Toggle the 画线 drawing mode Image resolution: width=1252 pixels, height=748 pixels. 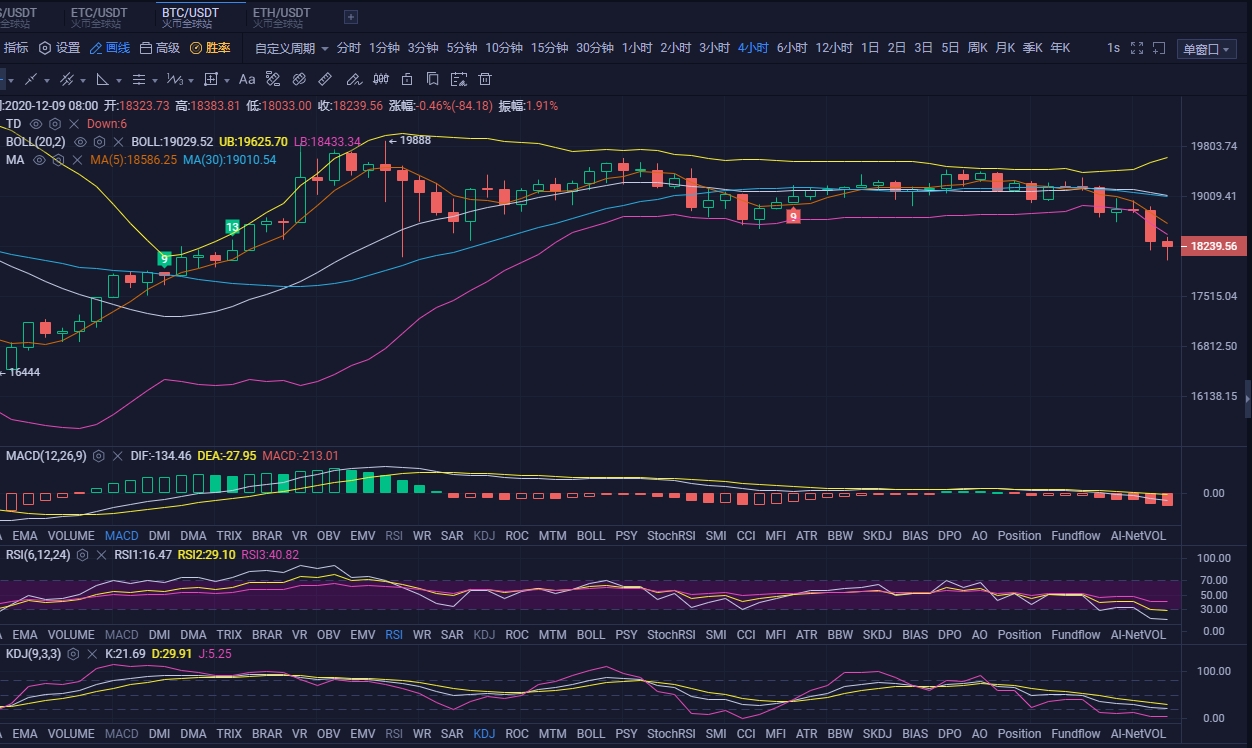pos(110,48)
